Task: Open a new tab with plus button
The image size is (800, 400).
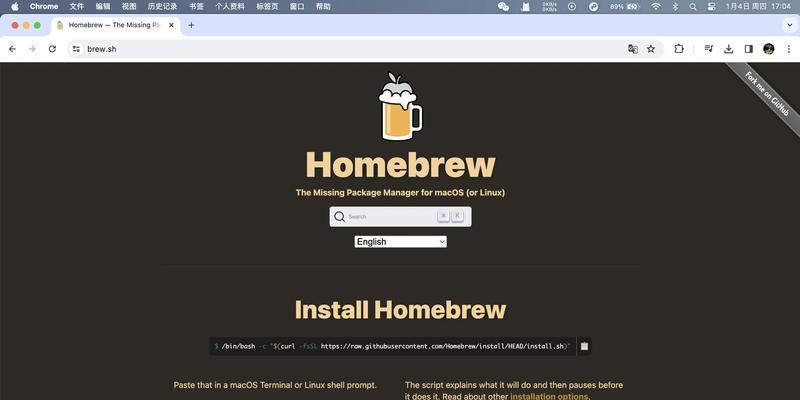Action: click(191, 25)
